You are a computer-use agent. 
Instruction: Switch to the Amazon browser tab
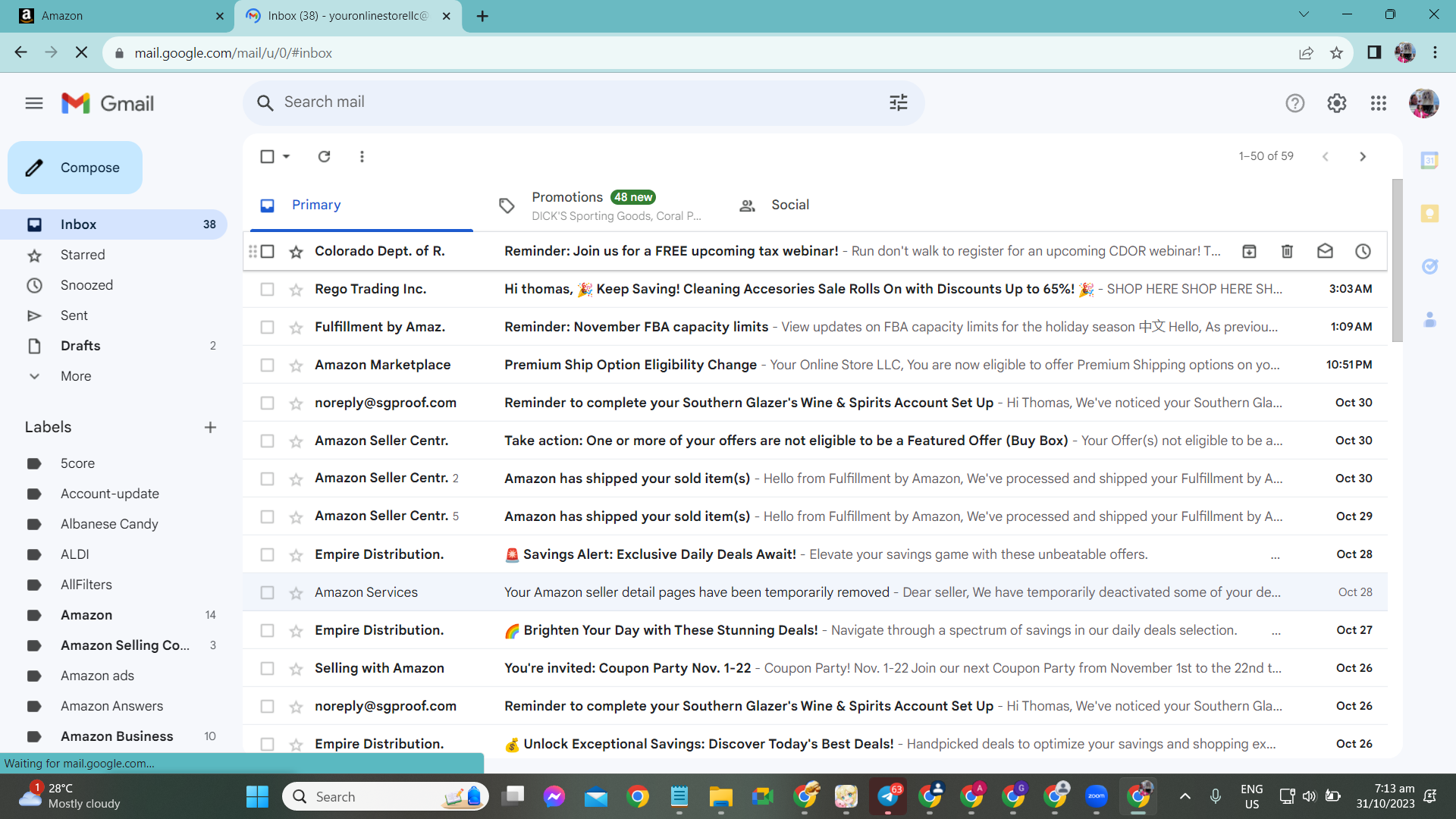click(118, 16)
